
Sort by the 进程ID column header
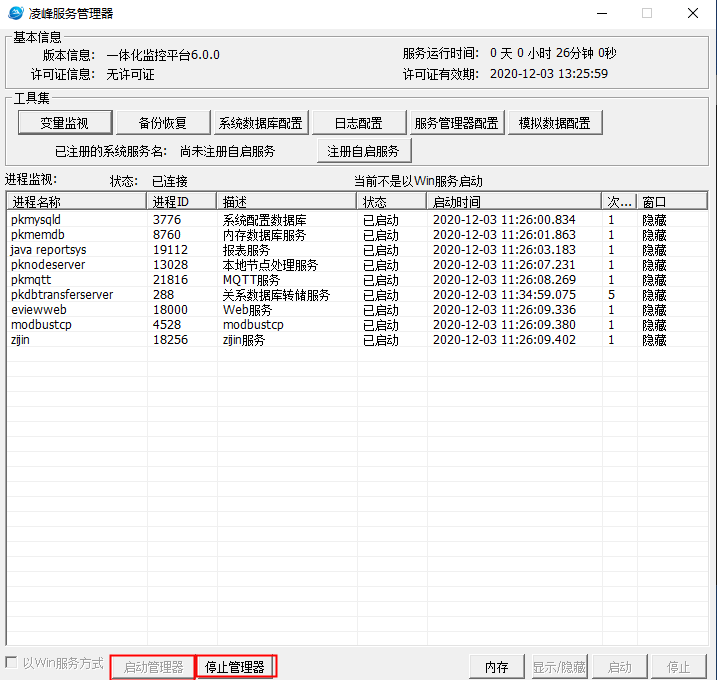click(182, 202)
